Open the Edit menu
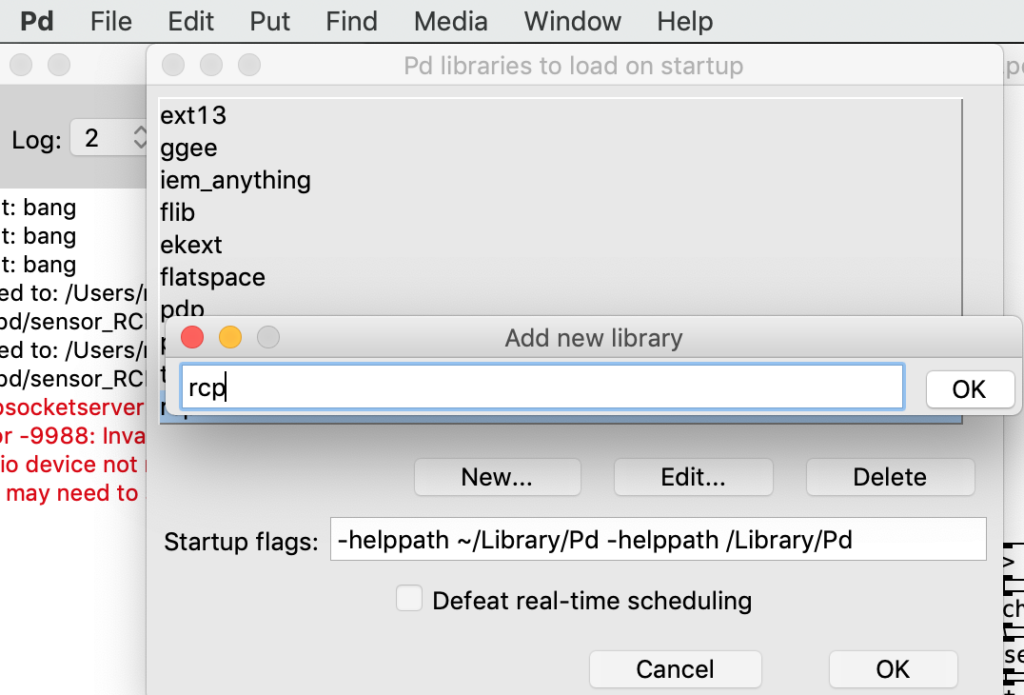This screenshot has width=1024, height=695. click(191, 22)
